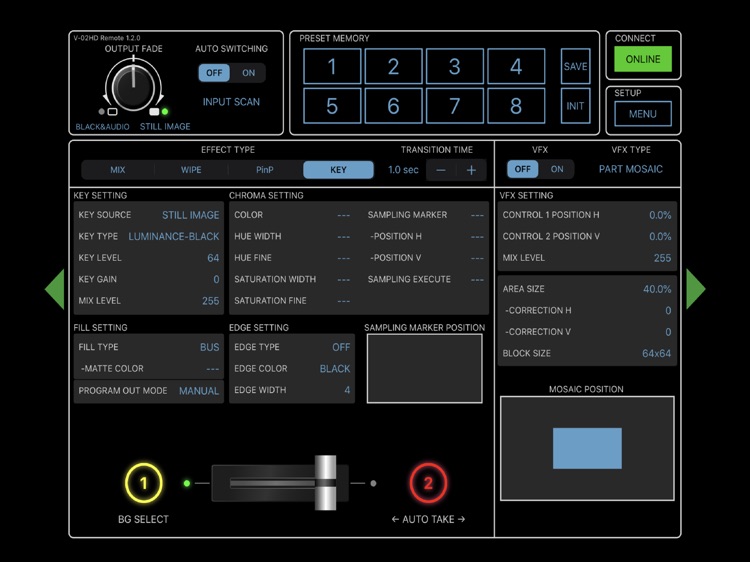Edit Control 2 Position V value

click(660, 237)
